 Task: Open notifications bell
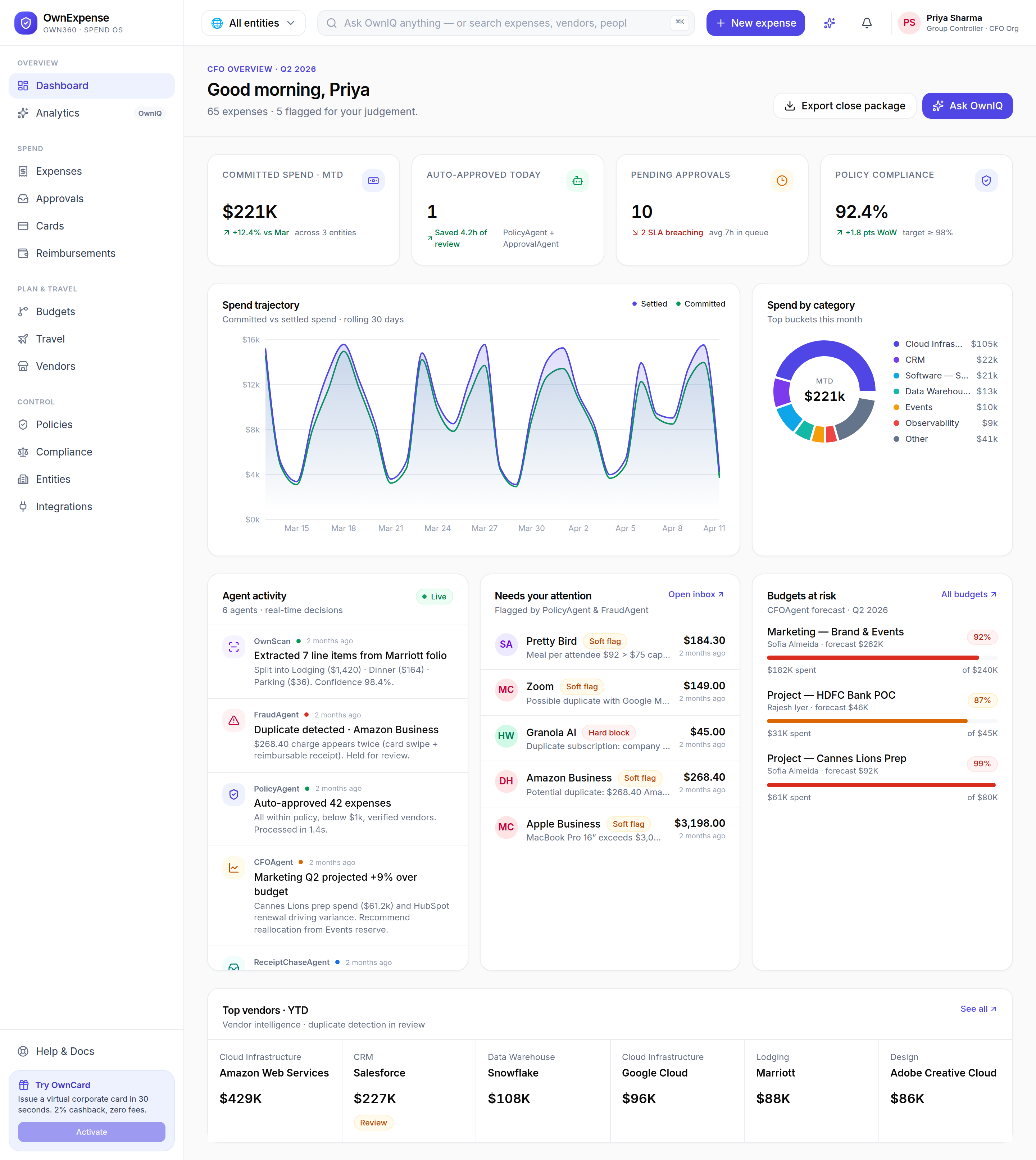tap(866, 23)
